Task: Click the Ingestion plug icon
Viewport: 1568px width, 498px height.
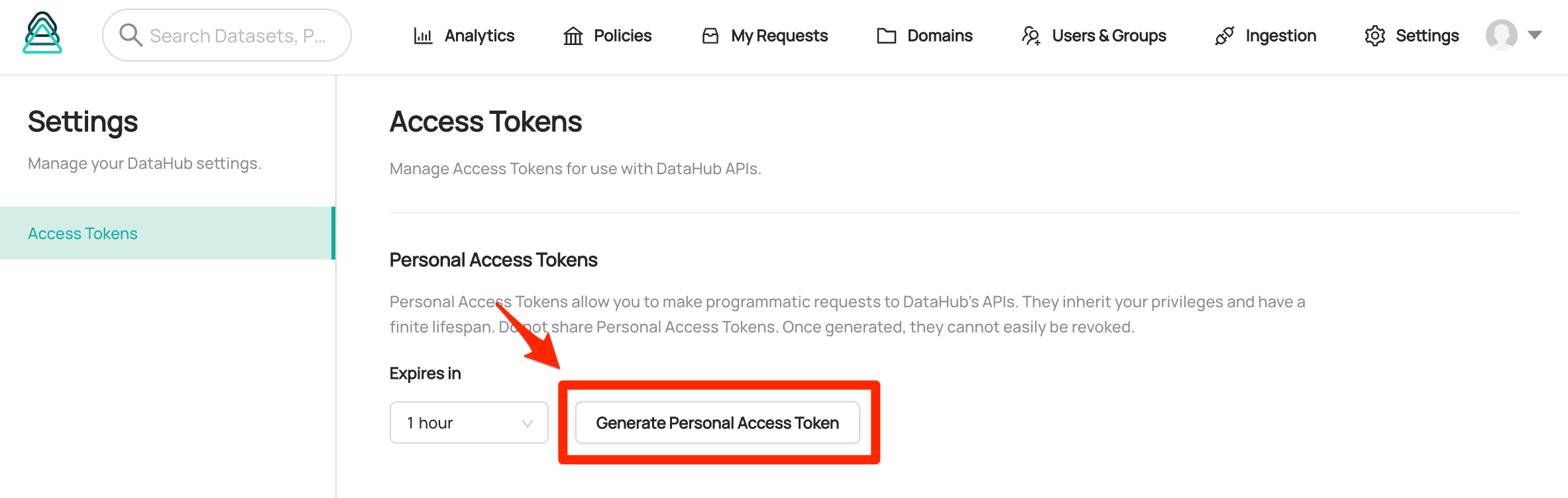Action: (1225, 36)
